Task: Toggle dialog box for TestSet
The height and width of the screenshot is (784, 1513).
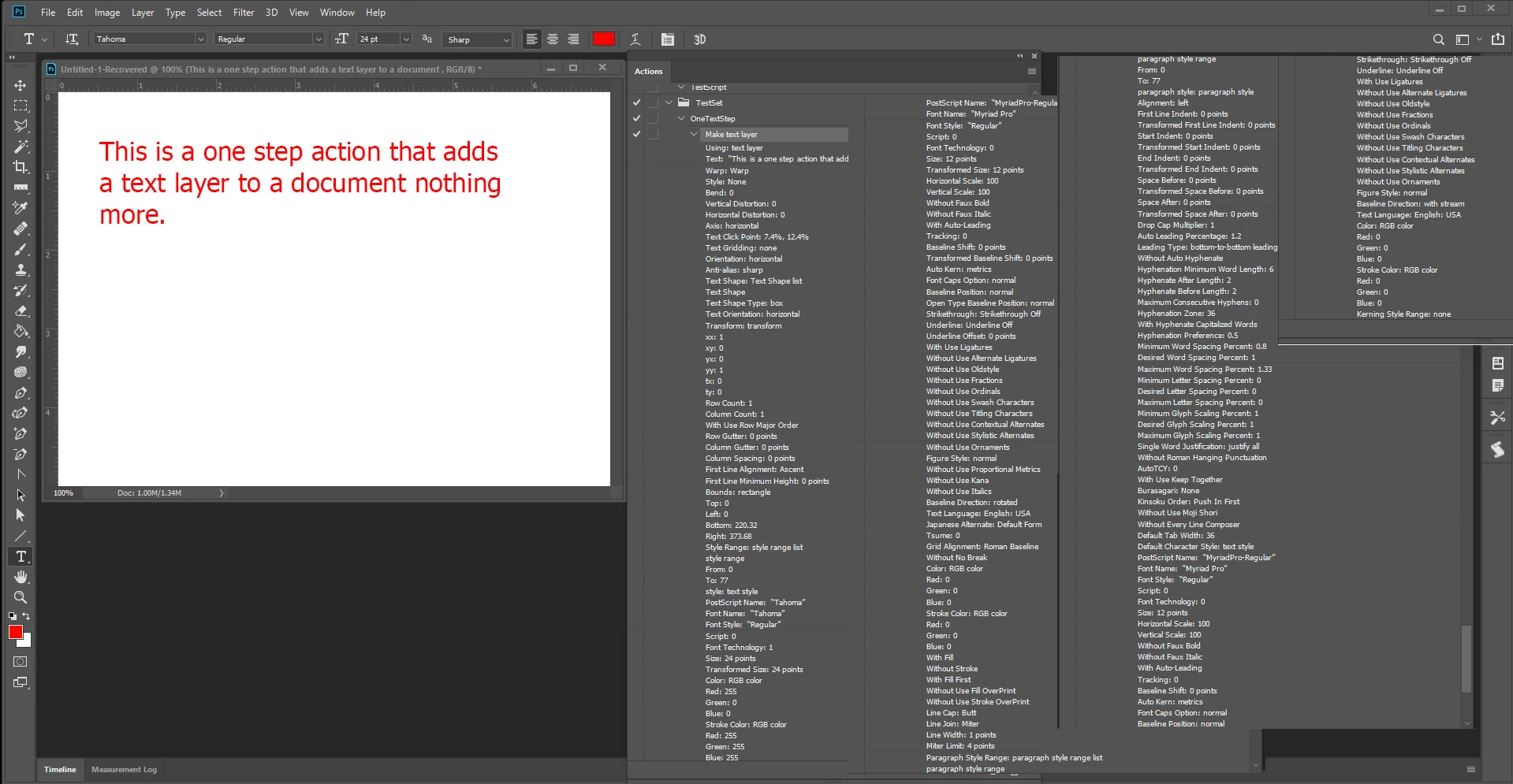Action: coord(653,102)
